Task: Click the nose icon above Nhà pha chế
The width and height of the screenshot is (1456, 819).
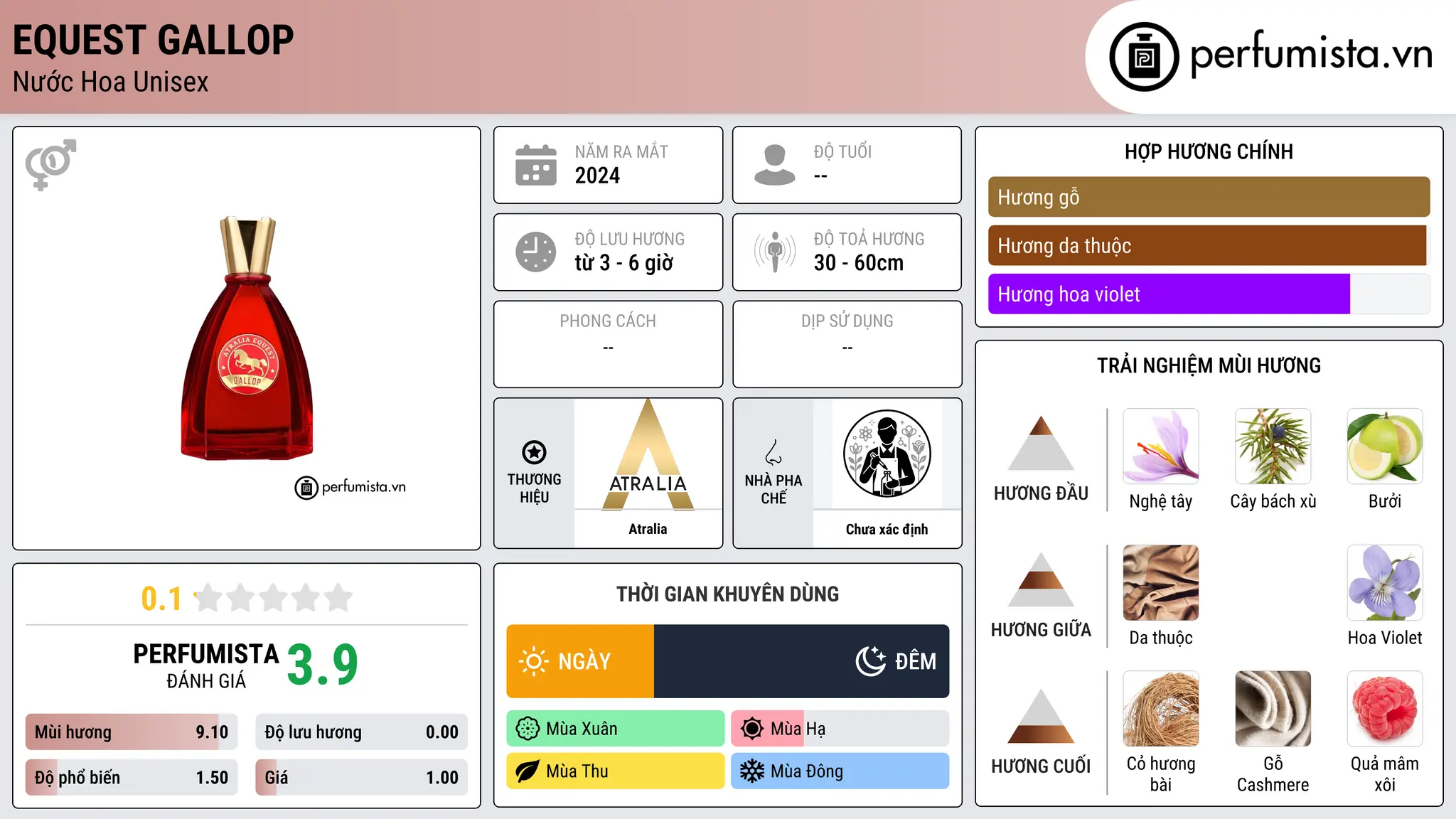Action: click(x=773, y=452)
